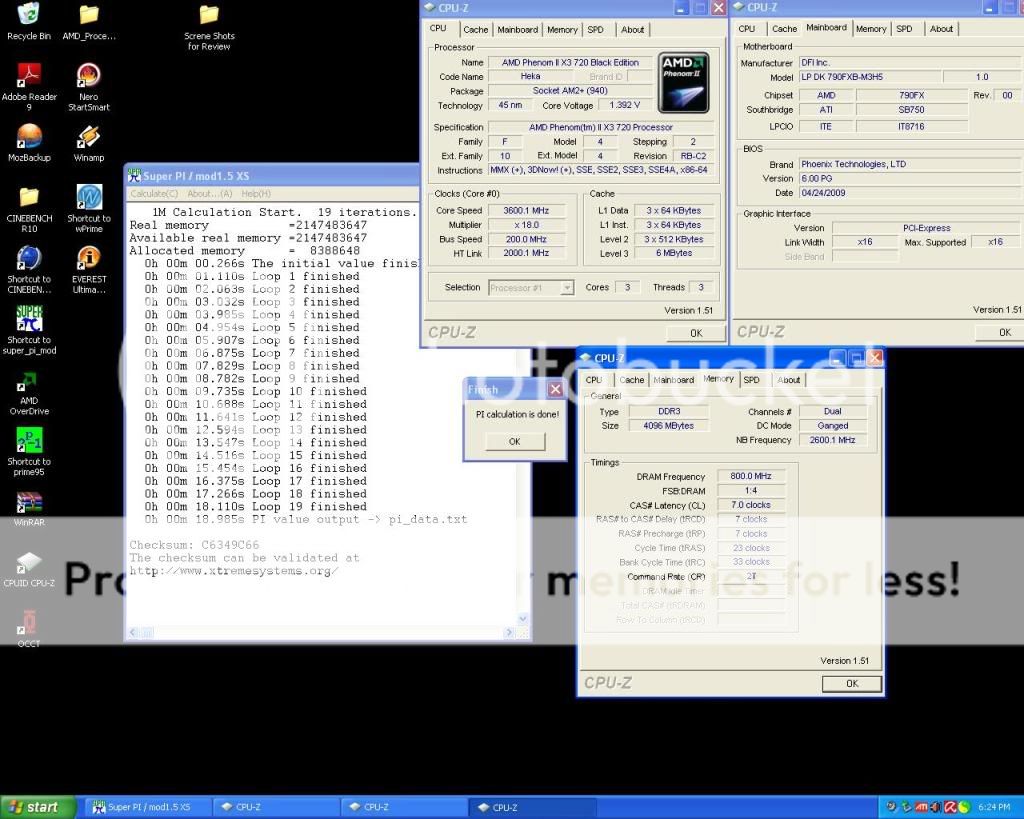
Task: Click DRAM Frequency value 800.0 MHz
Action: click(750, 476)
